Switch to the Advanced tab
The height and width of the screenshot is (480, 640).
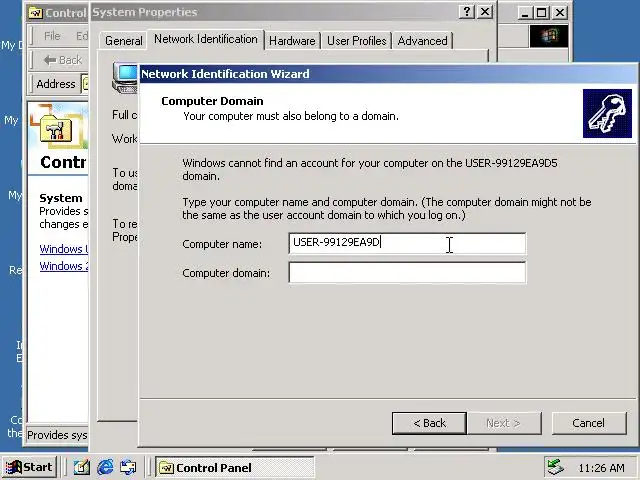422,41
